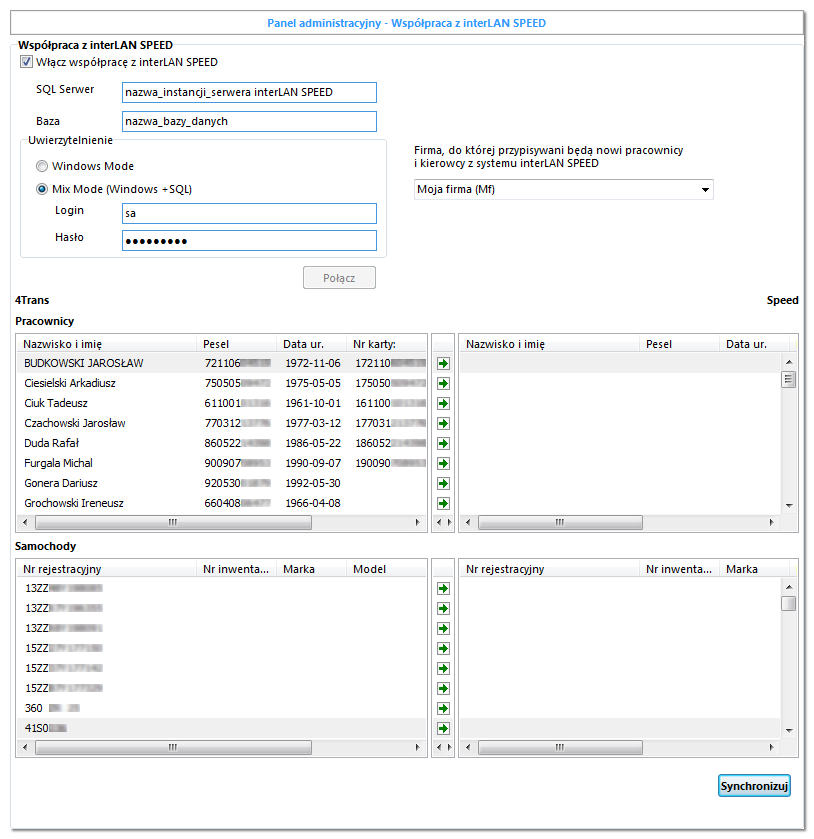Click green arrow beside Czachowski Jarosław
Image resolution: width=814 pixels, height=839 pixels.
(x=443, y=424)
